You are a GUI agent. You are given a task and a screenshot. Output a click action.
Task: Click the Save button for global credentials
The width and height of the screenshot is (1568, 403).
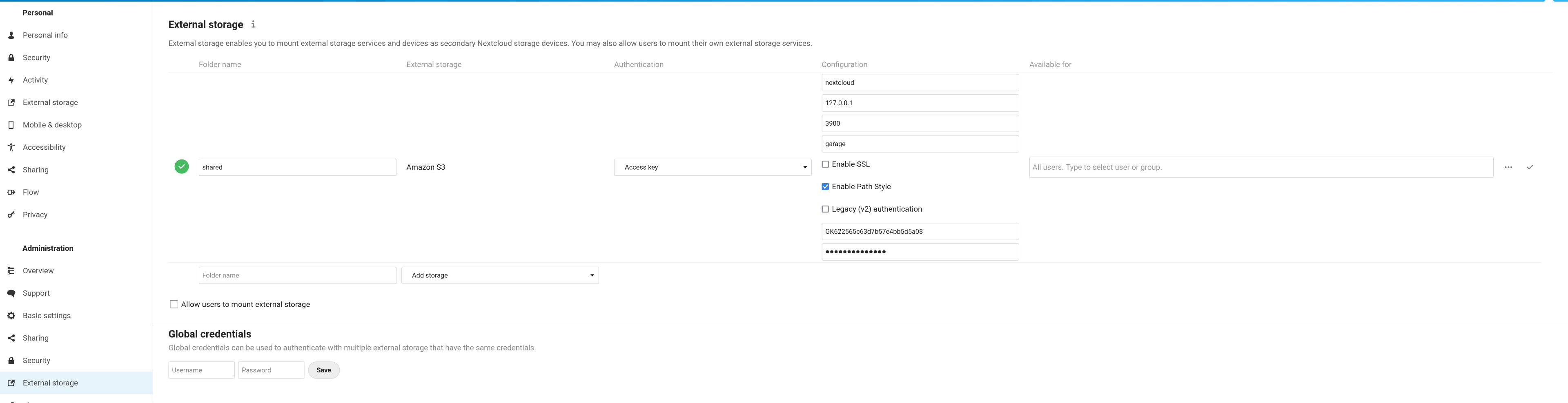tap(323, 370)
